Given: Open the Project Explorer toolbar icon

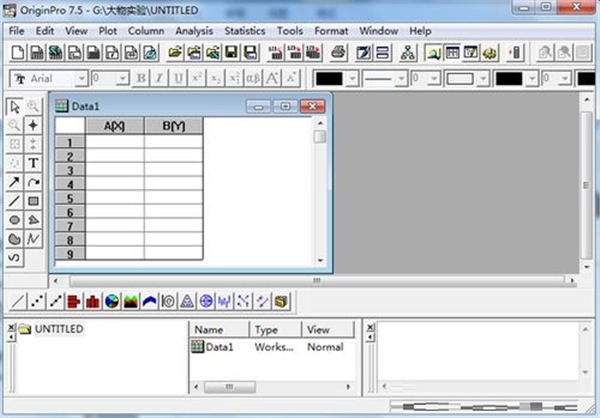Looking at the screenshot, I should pyautogui.click(x=433, y=52).
